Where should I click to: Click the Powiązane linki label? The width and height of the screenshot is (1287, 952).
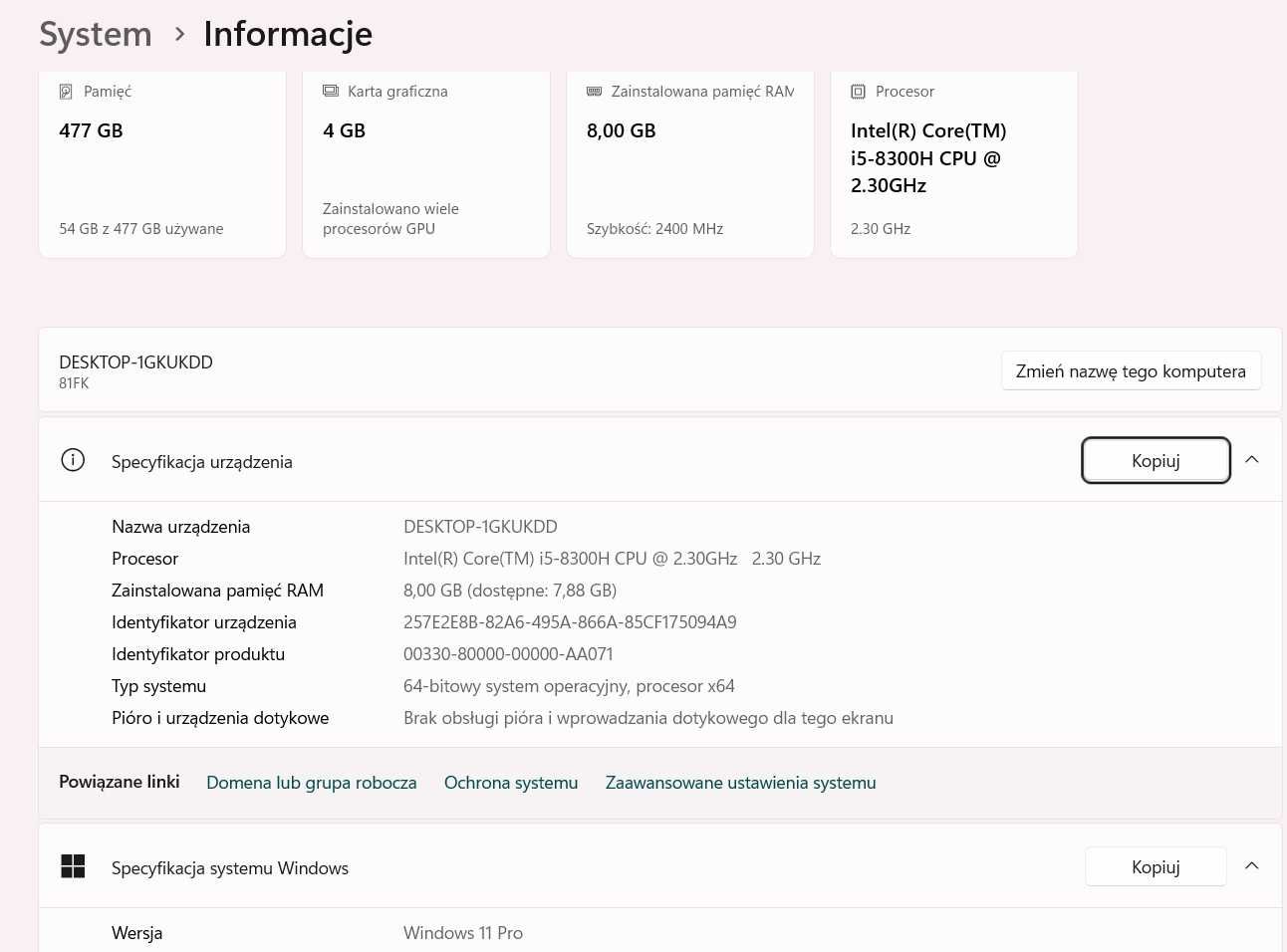pos(120,782)
